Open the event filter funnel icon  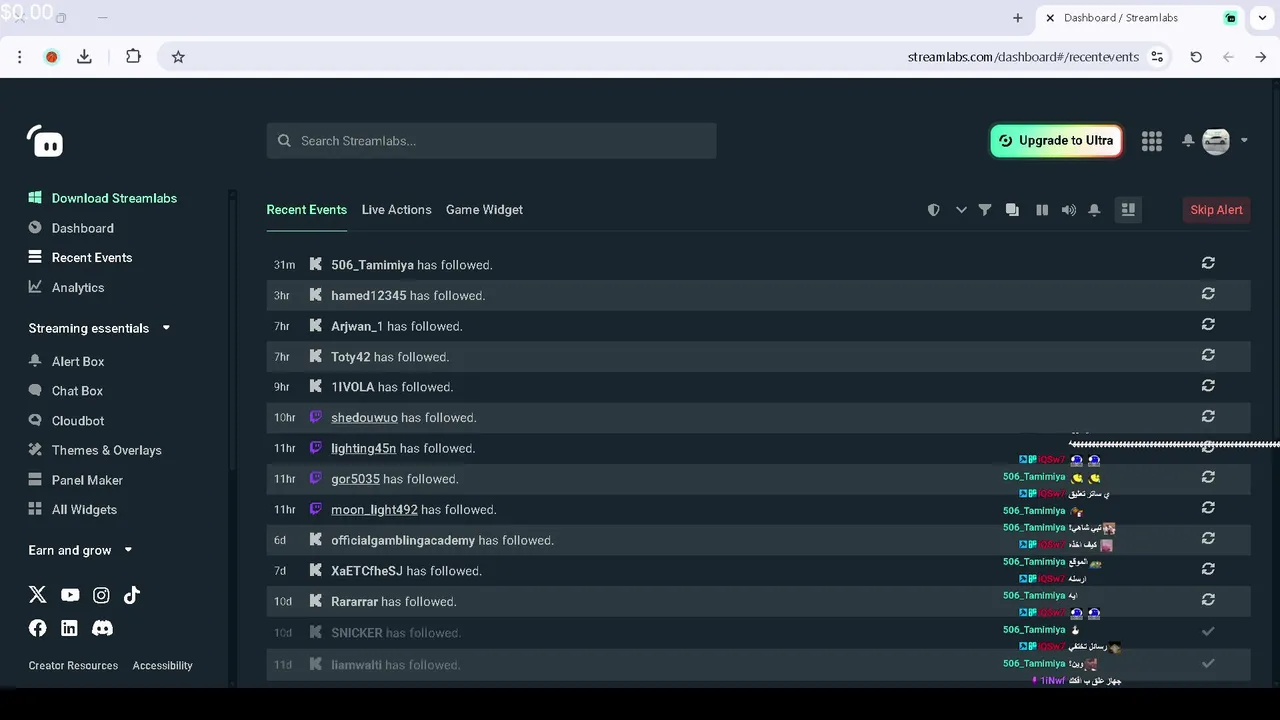pyautogui.click(x=985, y=210)
